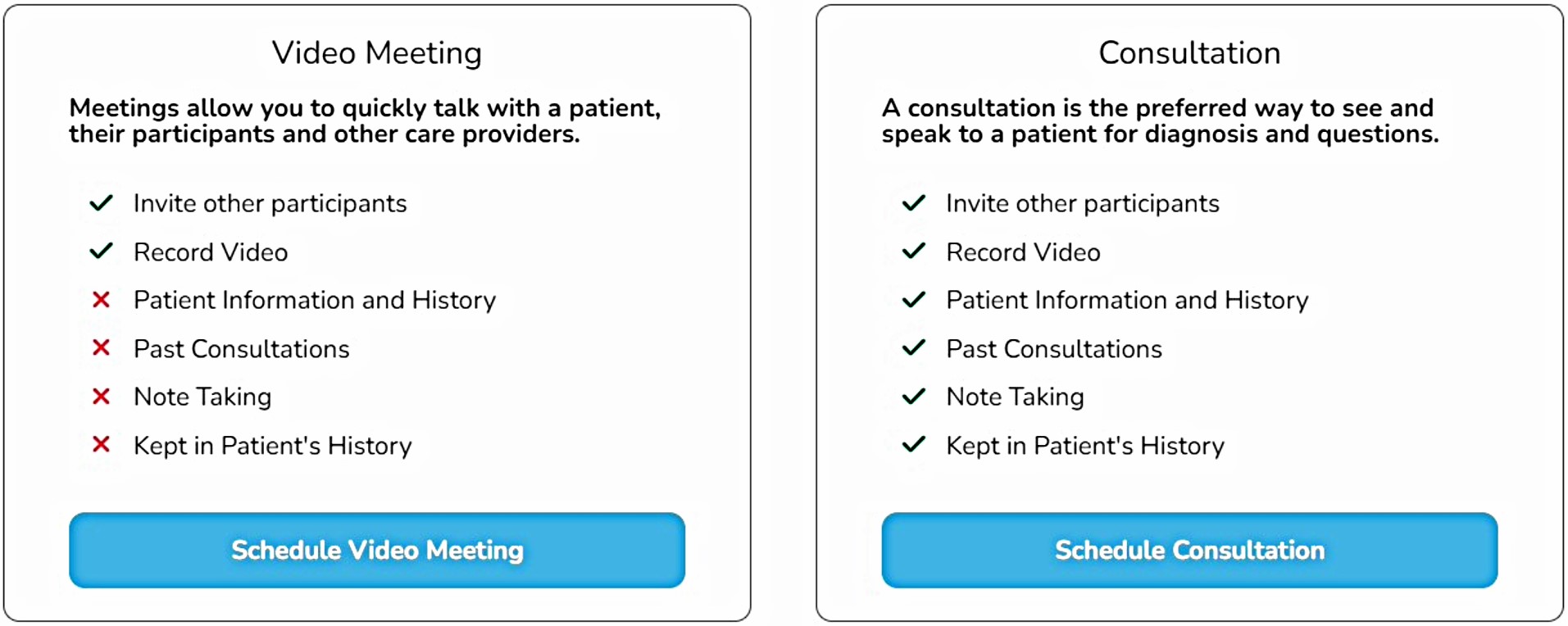Click the consultation description paragraph text
The width and height of the screenshot is (1568, 626).
tap(1160, 120)
